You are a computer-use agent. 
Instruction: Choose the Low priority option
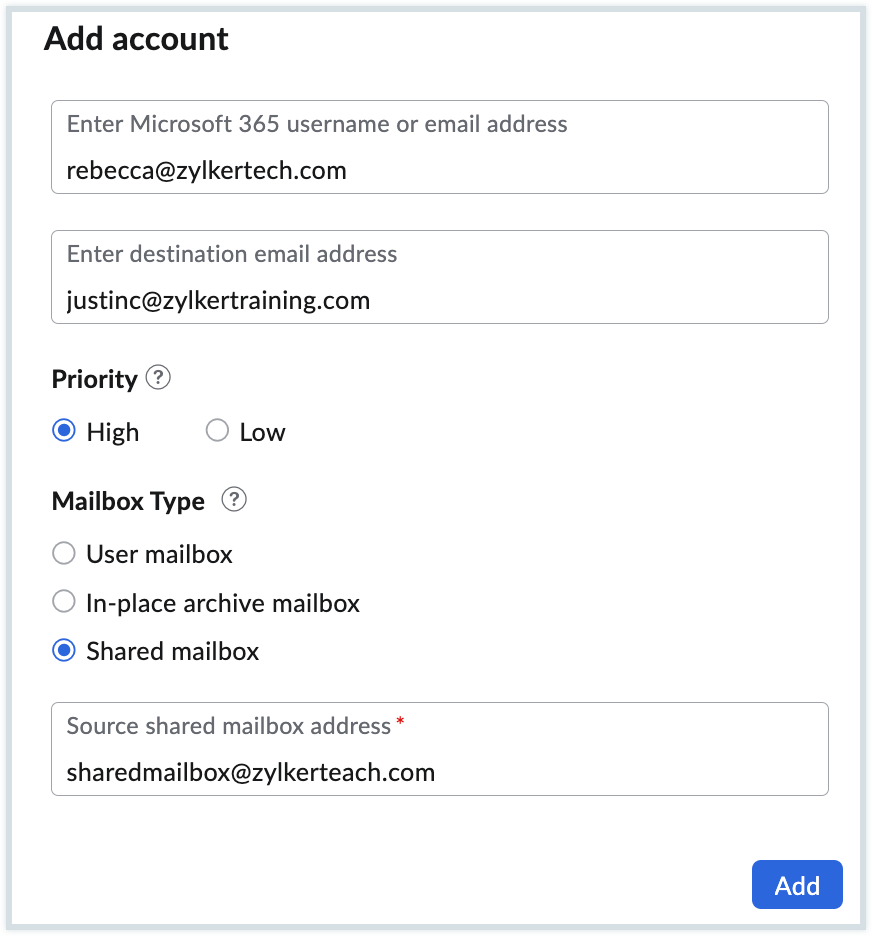coord(217,431)
